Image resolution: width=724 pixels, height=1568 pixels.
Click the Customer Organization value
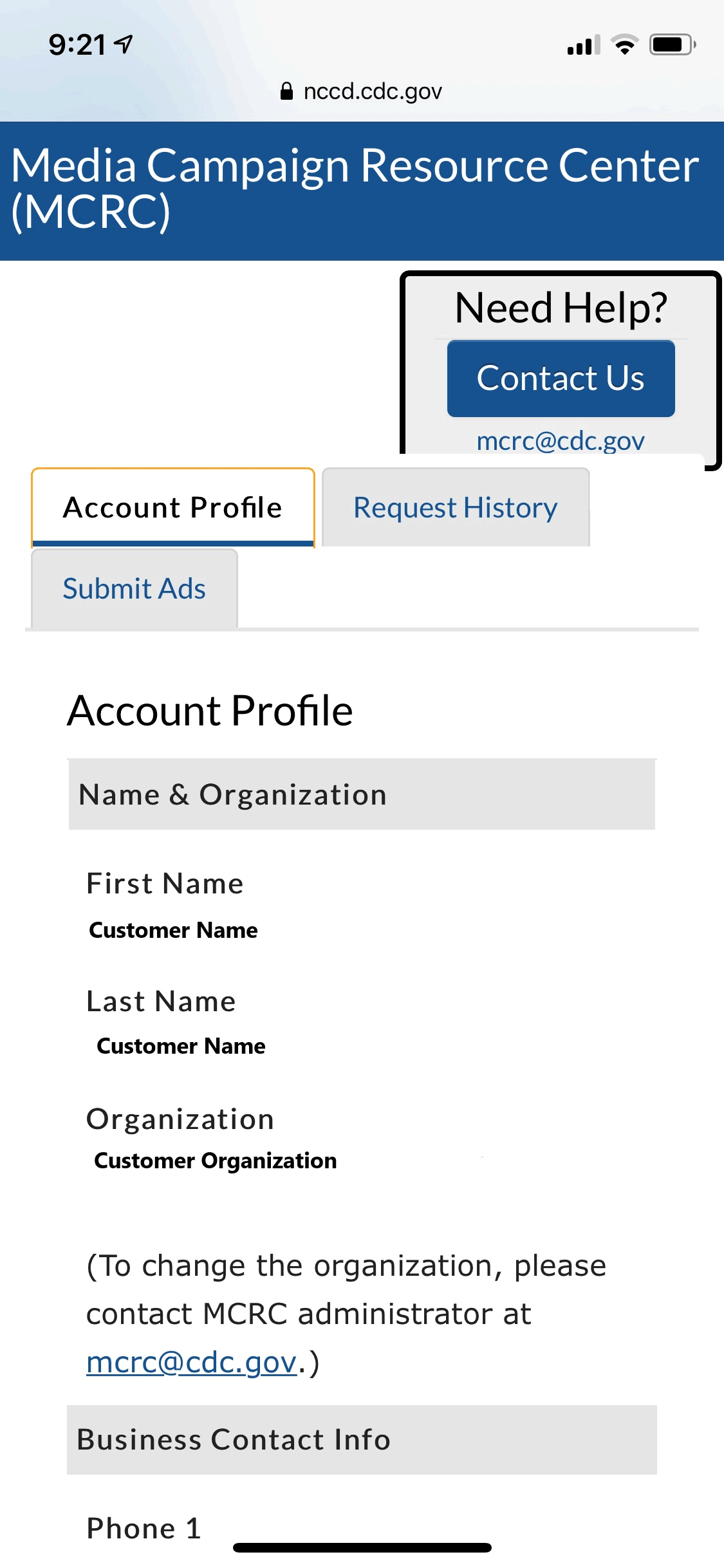pos(215,1161)
